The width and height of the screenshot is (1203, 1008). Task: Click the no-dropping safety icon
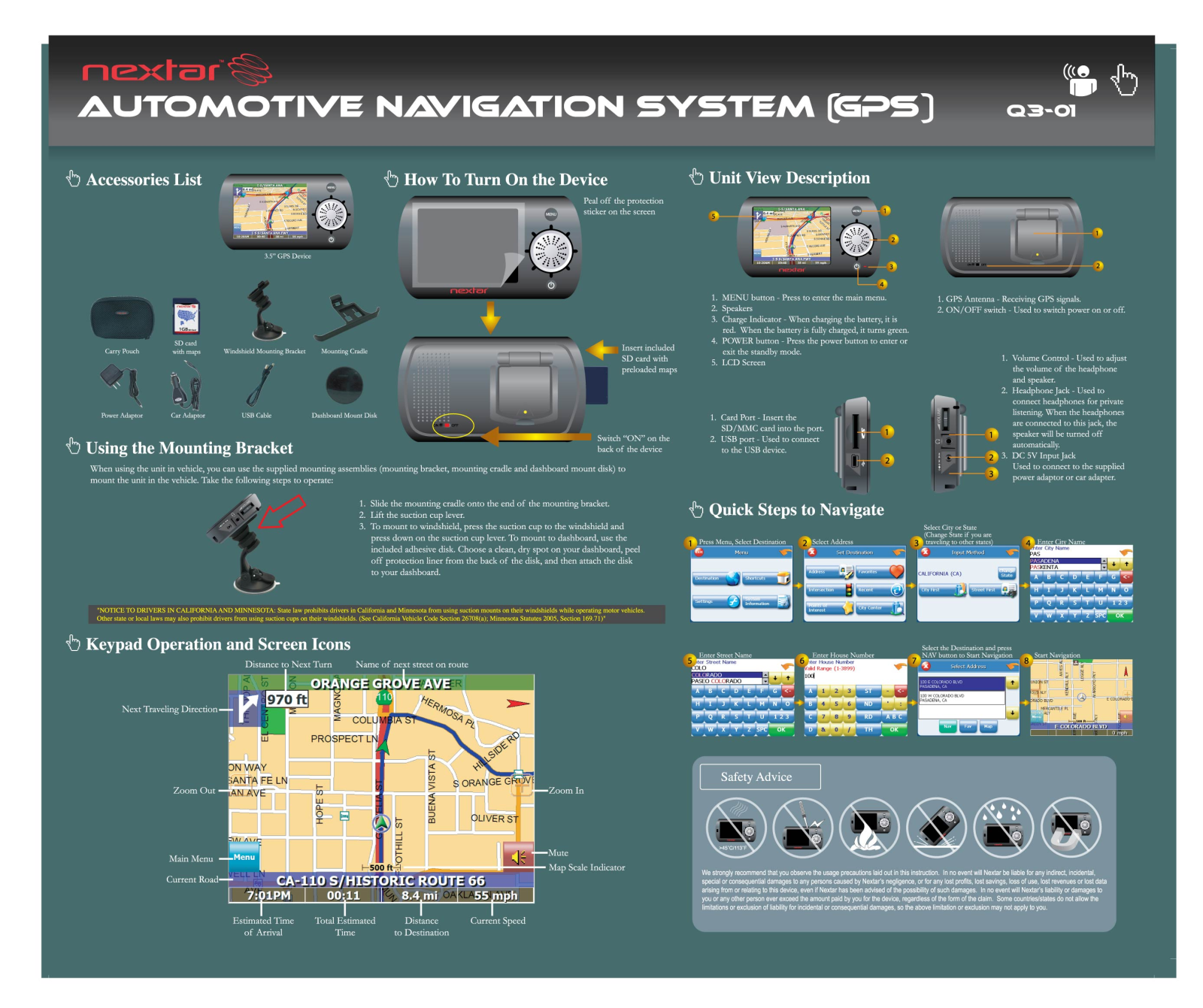[x=937, y=828]
